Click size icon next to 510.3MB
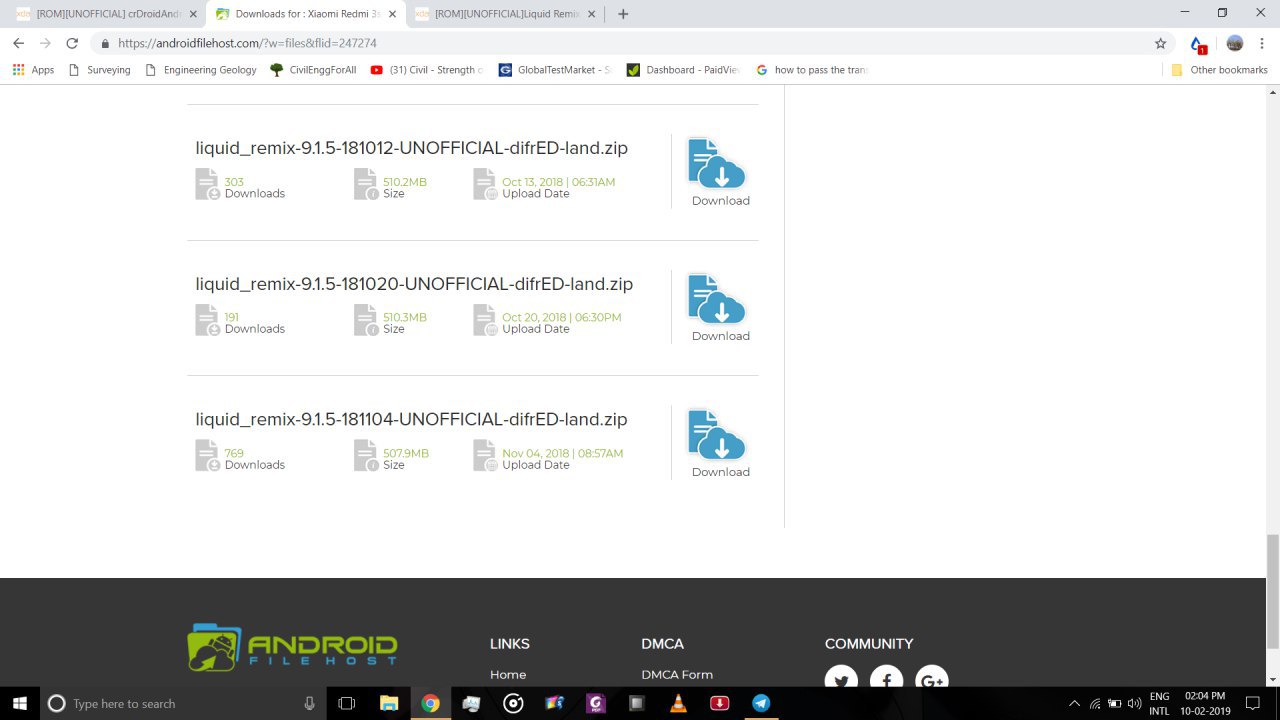 pyautogui.click(x=366, y=320)
